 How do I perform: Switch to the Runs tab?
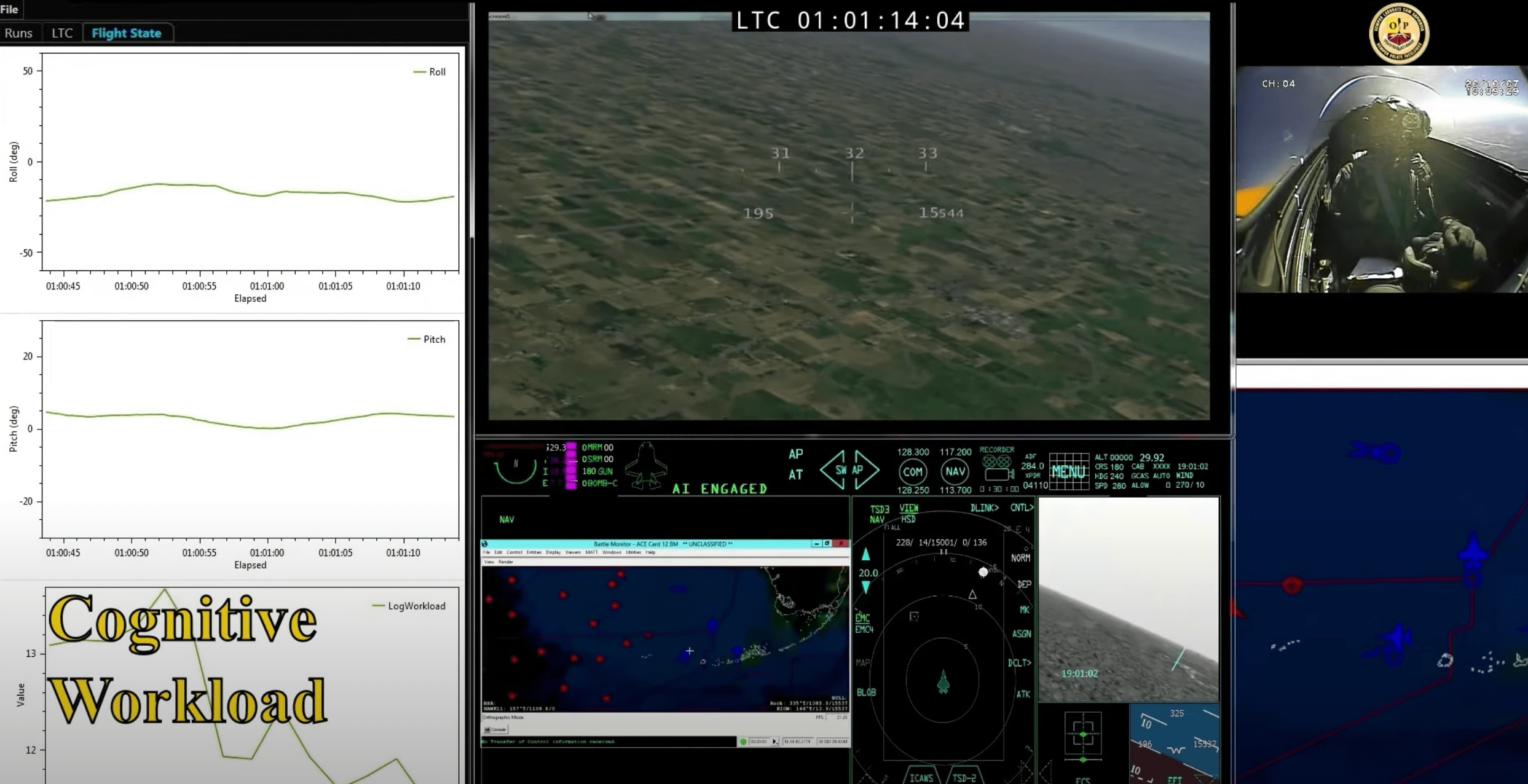[18, 33]
